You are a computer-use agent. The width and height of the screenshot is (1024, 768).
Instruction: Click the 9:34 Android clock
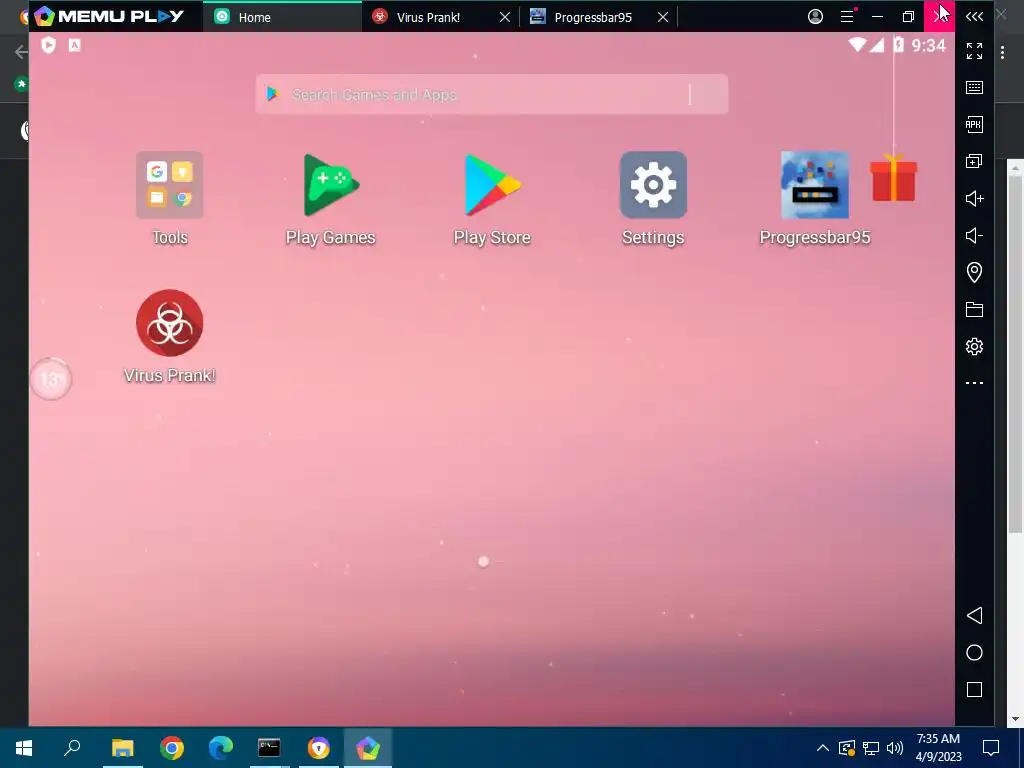point(928,45)
